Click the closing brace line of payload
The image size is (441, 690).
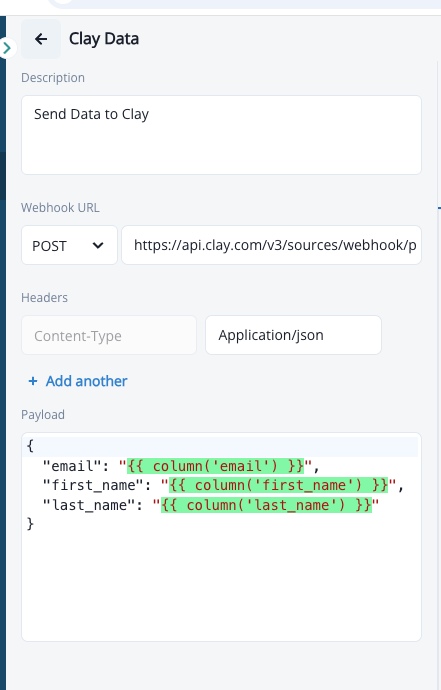(x=30, y=524)
